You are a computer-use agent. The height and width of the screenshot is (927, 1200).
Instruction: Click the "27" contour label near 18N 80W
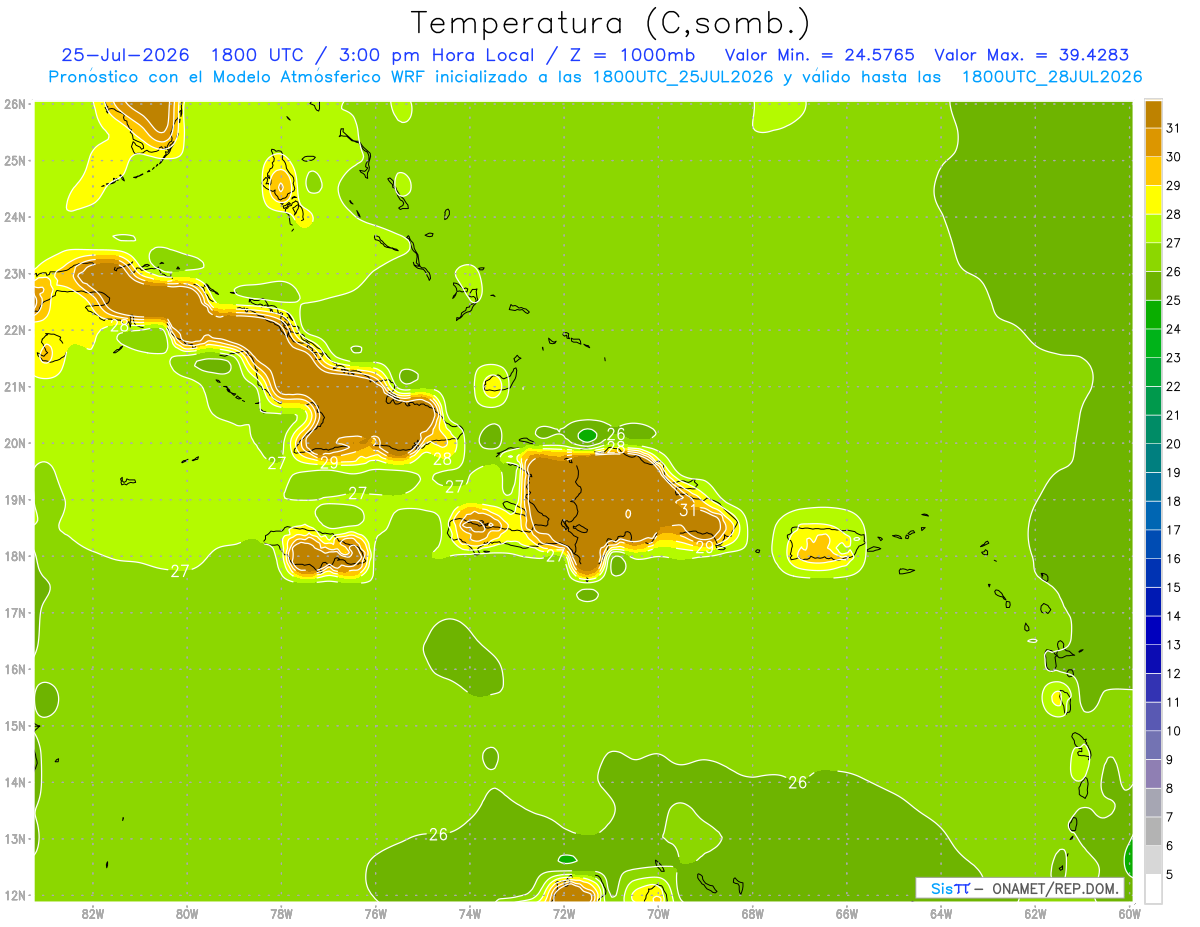click(x=180, y=571)
